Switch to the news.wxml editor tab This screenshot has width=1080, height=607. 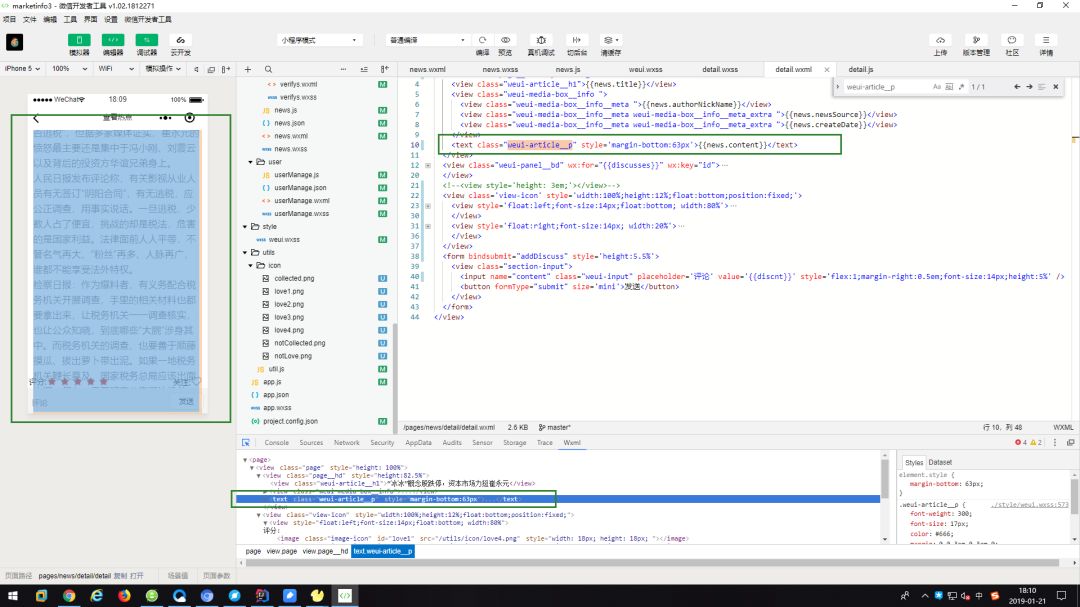(x=427, y=70)
